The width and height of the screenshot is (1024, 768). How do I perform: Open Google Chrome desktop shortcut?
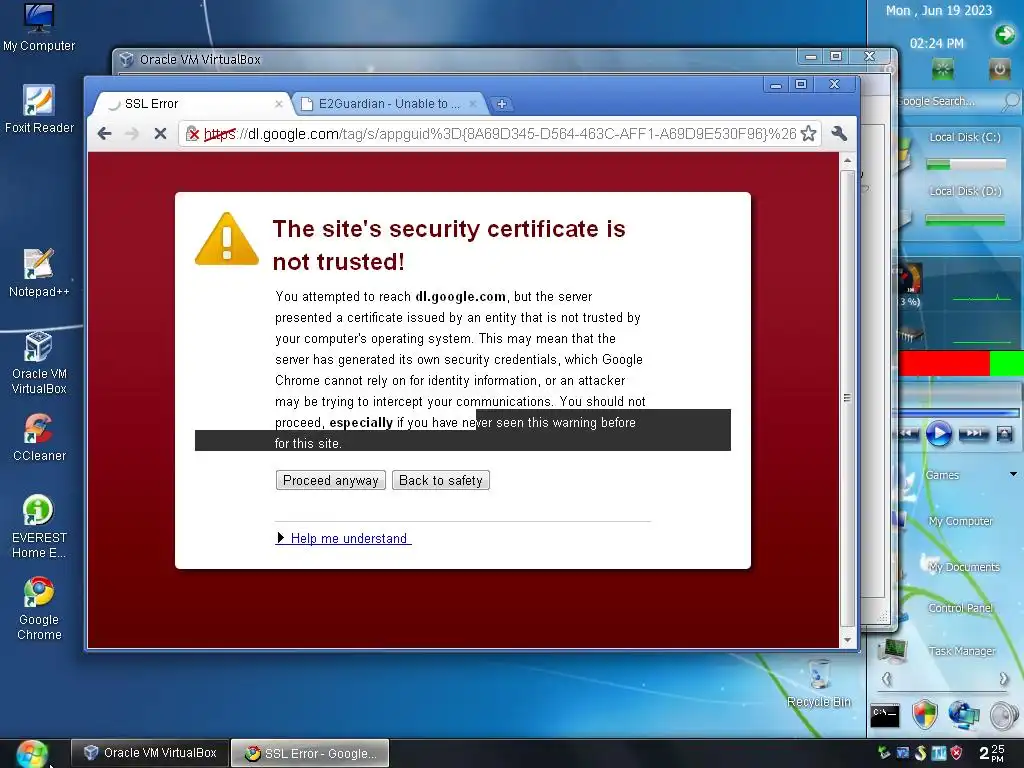coord(39,609)
